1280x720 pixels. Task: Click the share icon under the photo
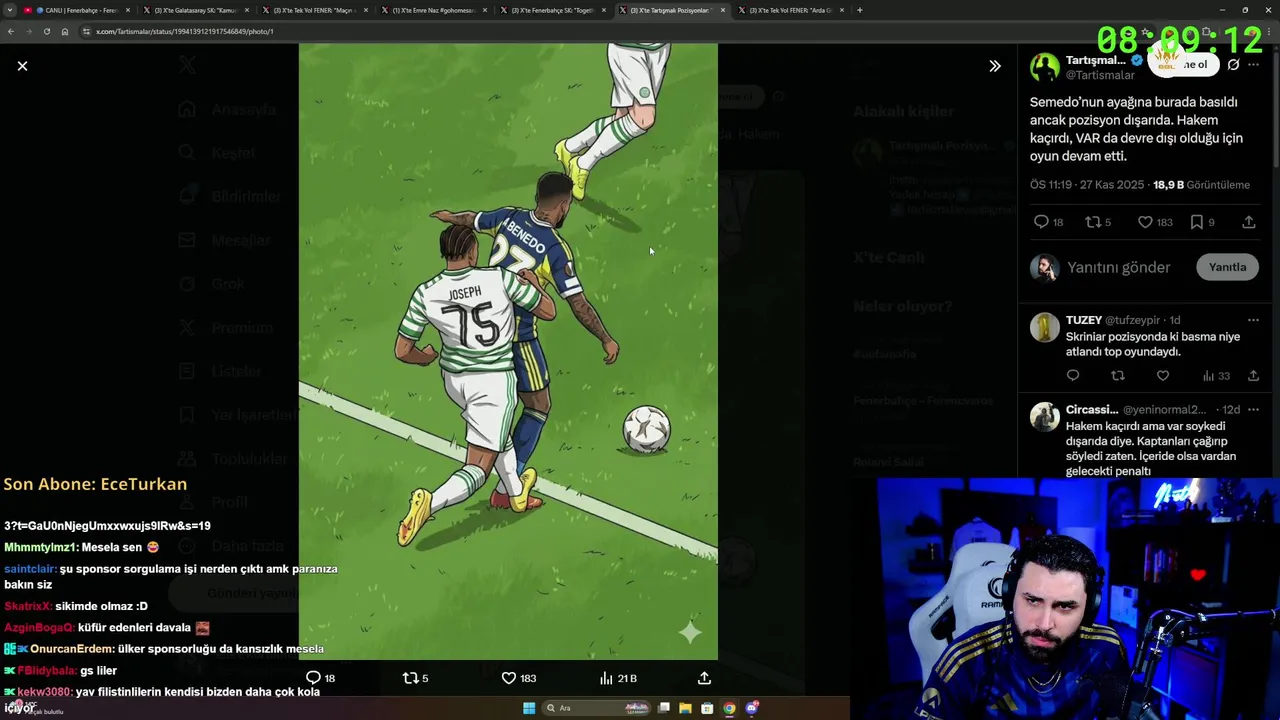point(704,678)
